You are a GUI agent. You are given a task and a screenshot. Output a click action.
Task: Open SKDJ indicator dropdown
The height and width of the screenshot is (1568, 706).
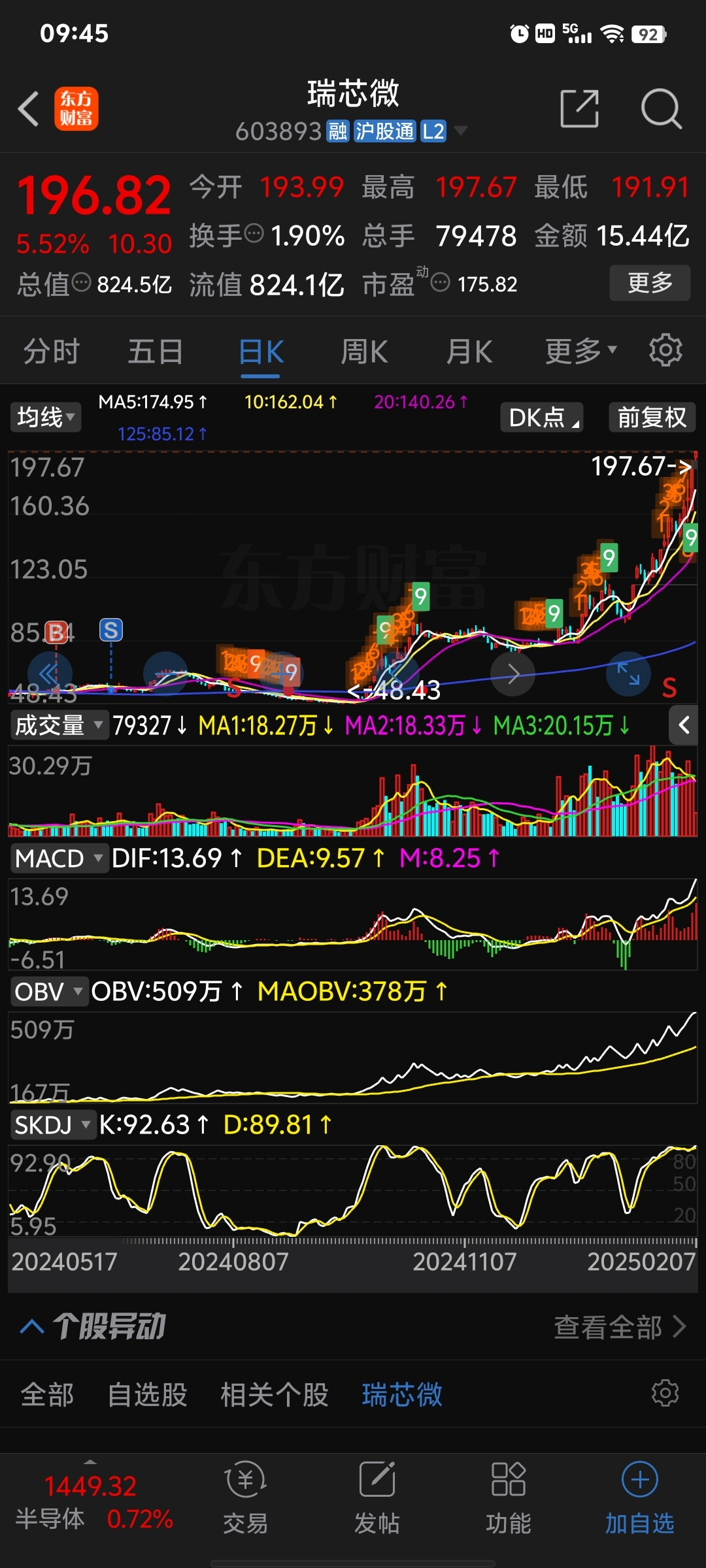click(53, 1124)
